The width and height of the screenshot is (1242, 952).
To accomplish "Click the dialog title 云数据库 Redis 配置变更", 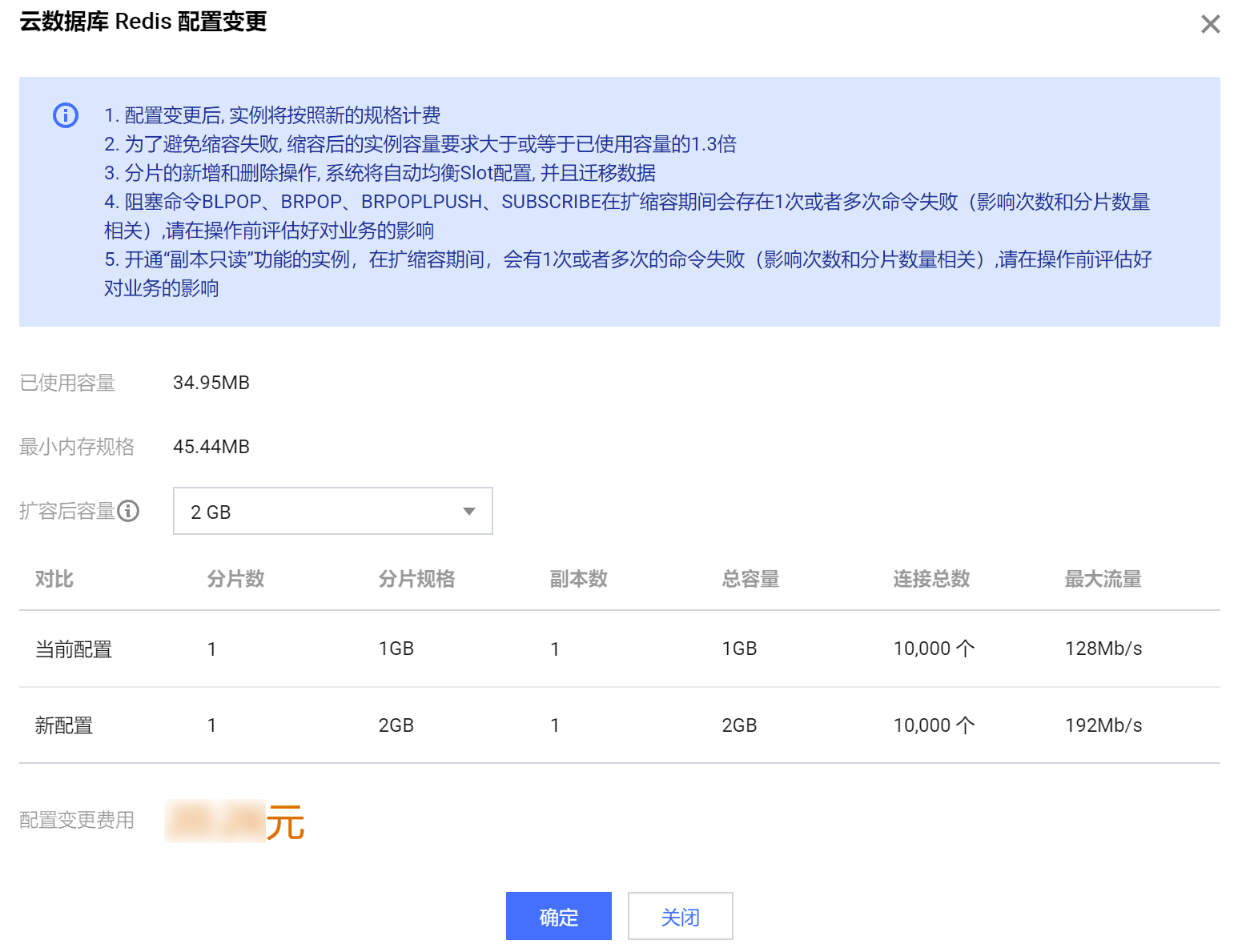I will coord(143,22).
